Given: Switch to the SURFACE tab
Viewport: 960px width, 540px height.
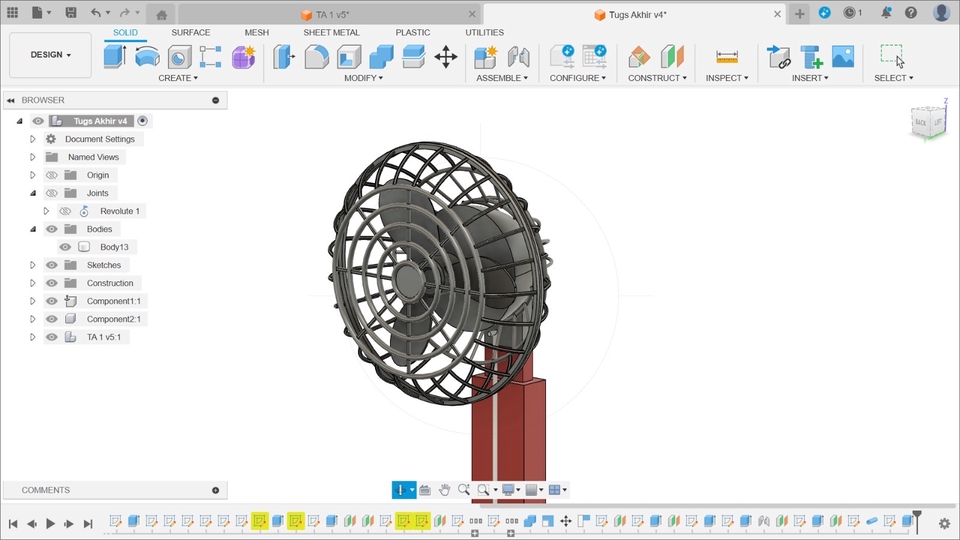Looking at the screenshot, I should tap(190, 32).
